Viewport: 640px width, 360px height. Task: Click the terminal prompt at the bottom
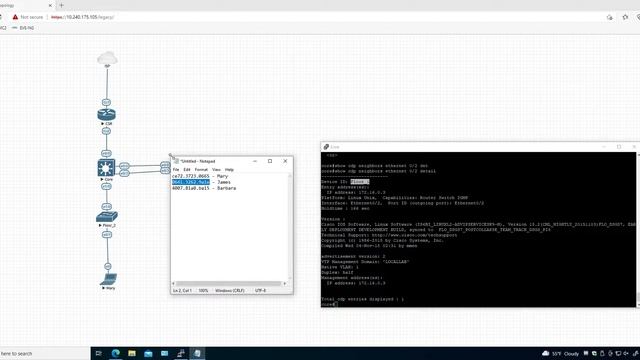329,304
